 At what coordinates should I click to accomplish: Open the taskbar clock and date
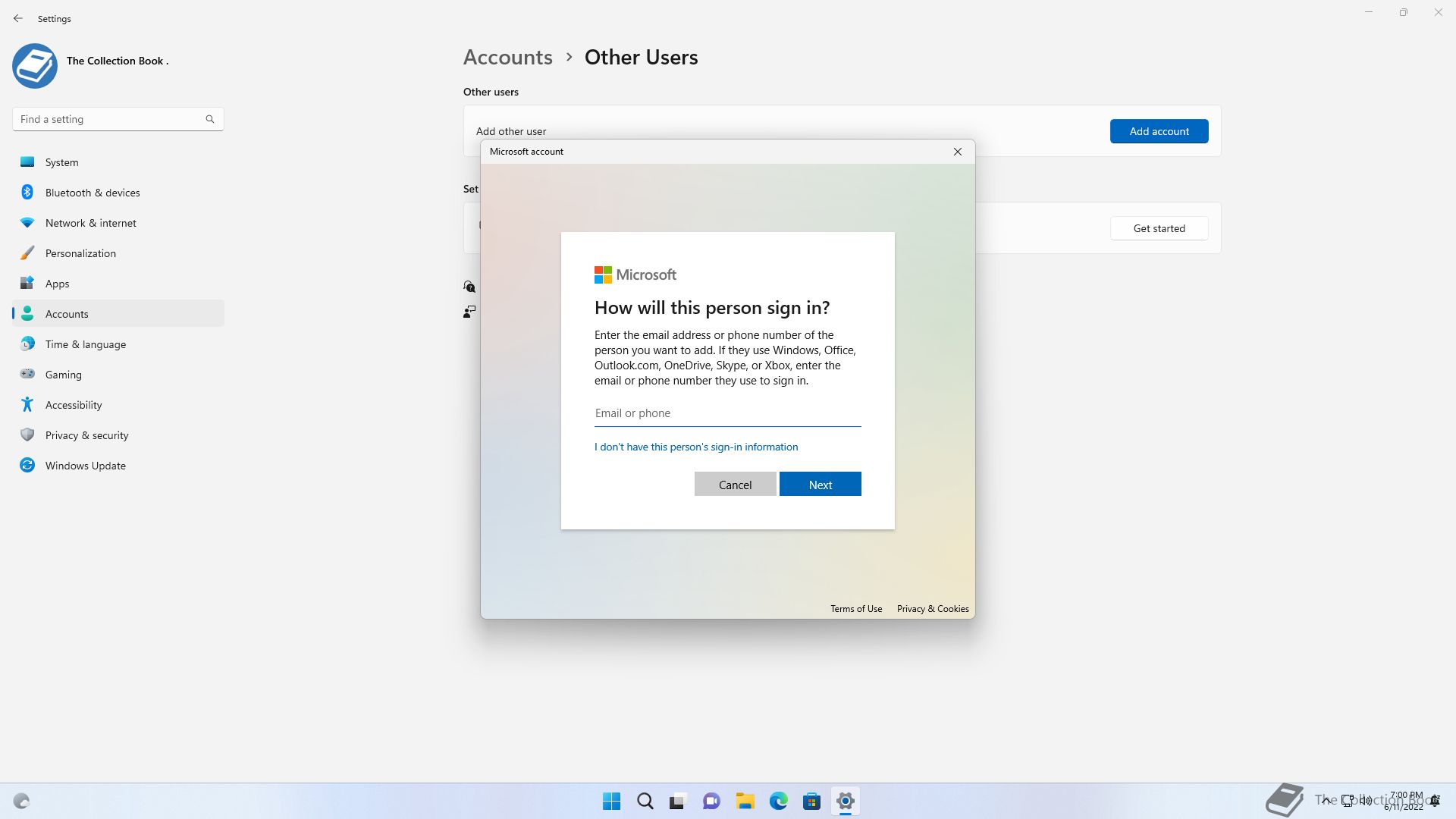click(x=1405, y=801)
